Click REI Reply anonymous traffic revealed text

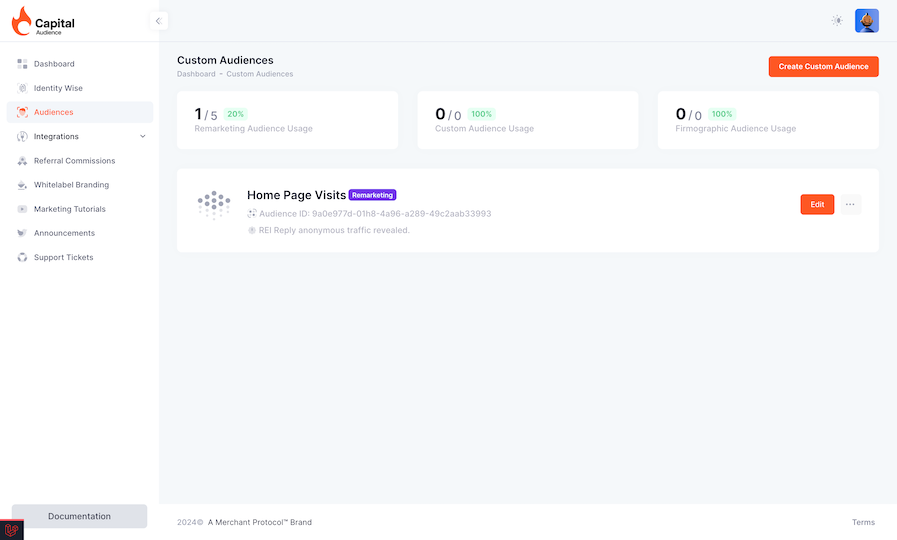click(x=334, y=230)
